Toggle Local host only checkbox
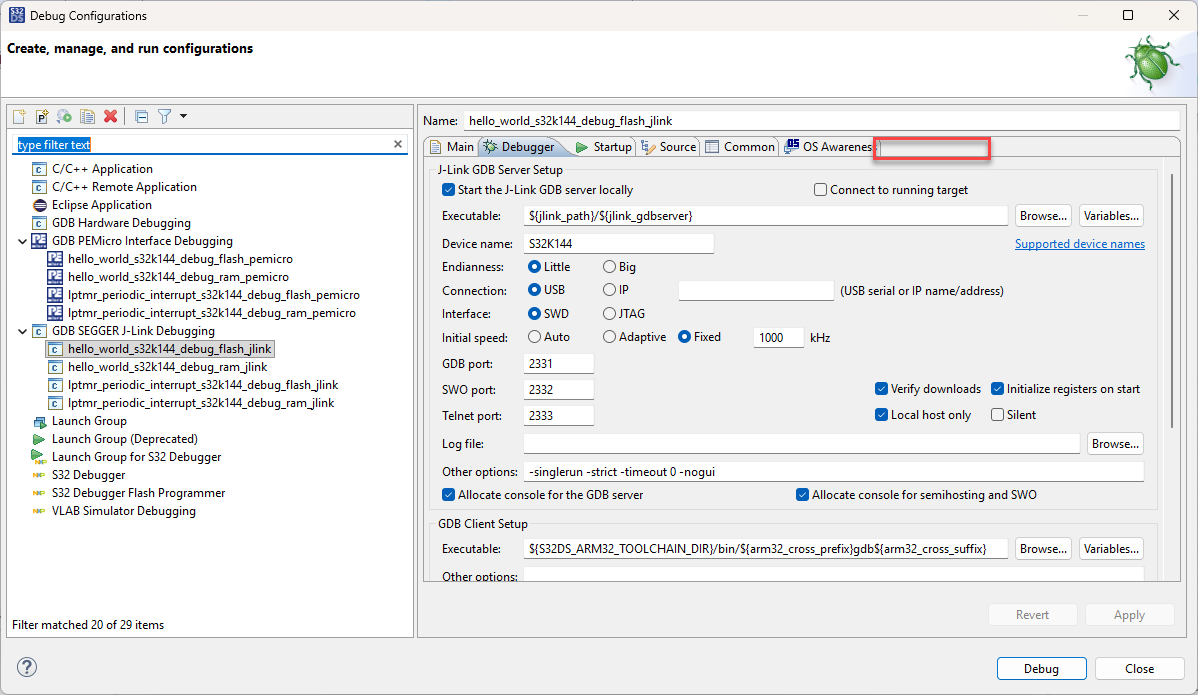The height and width of the screenshot is (695, 1198). (881, 415)
